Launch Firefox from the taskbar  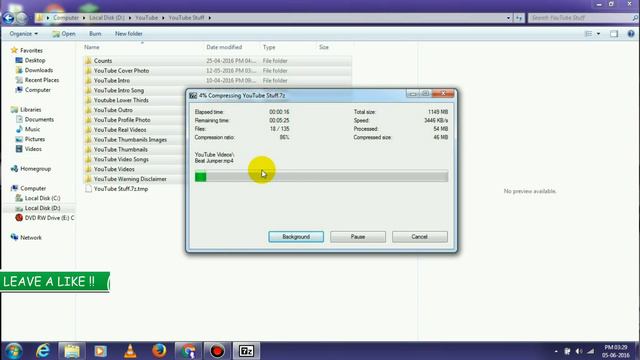pyautogui.click(x=159, y=351)
